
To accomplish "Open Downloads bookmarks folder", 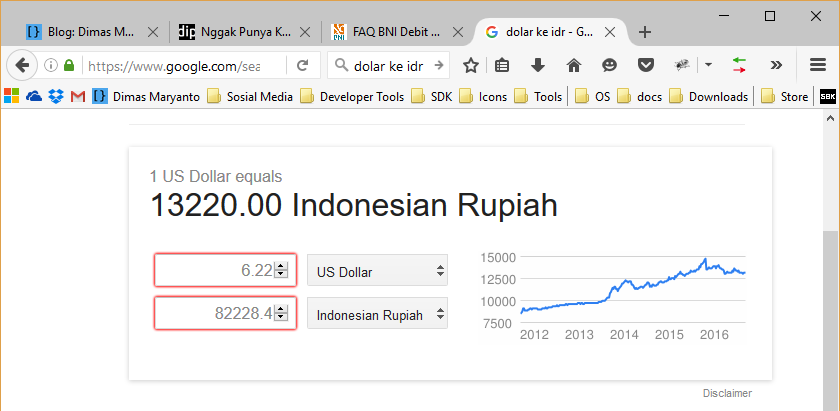I will click(x=709, y=96).
